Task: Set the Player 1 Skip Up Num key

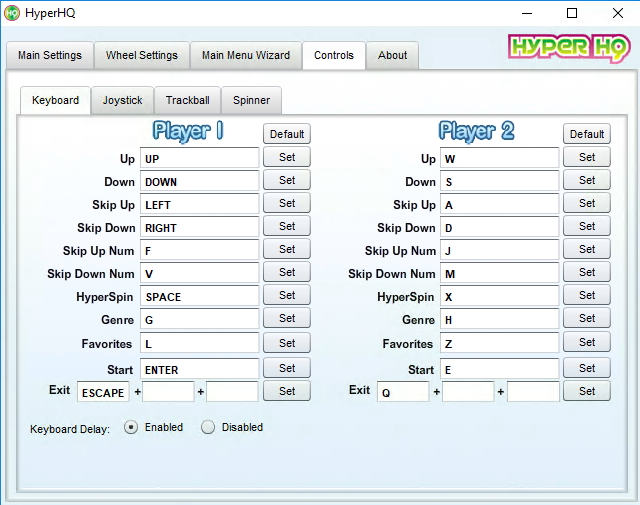Action: pyautogui.click(x=287, y=249)
